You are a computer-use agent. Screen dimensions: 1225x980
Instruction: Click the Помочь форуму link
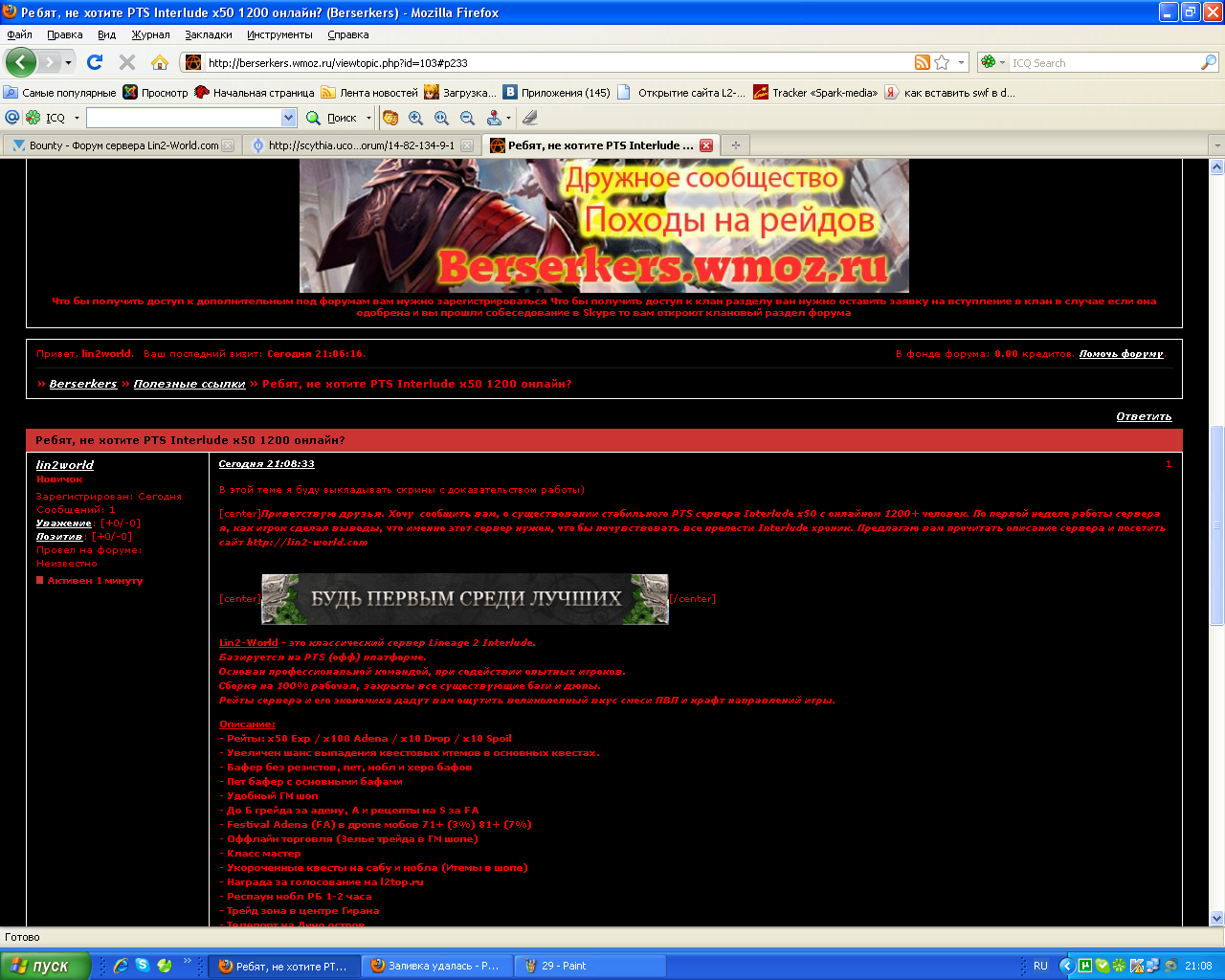click(1121, 354)
